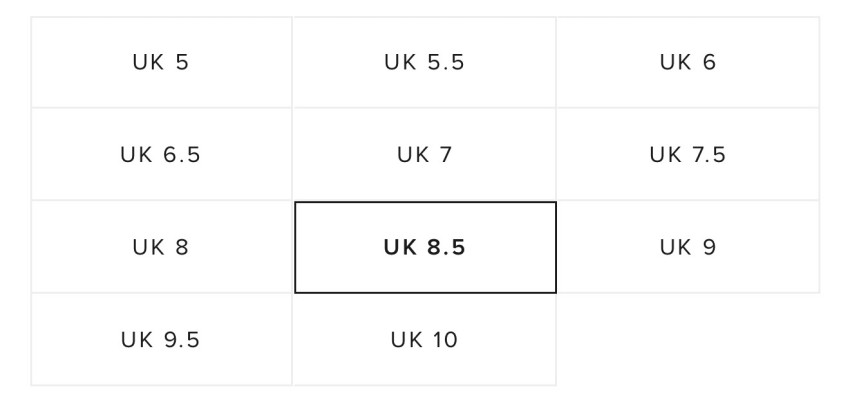Change the selection to UK 6
The height and width of the screenshot is (414, 850).
click(x=688, y=62)
